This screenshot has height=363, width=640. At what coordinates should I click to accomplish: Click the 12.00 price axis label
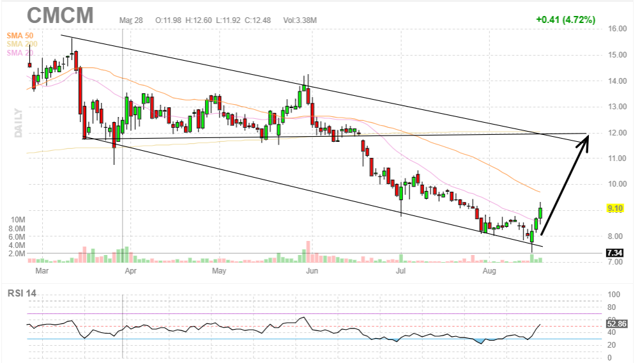[x=617, y=133]
